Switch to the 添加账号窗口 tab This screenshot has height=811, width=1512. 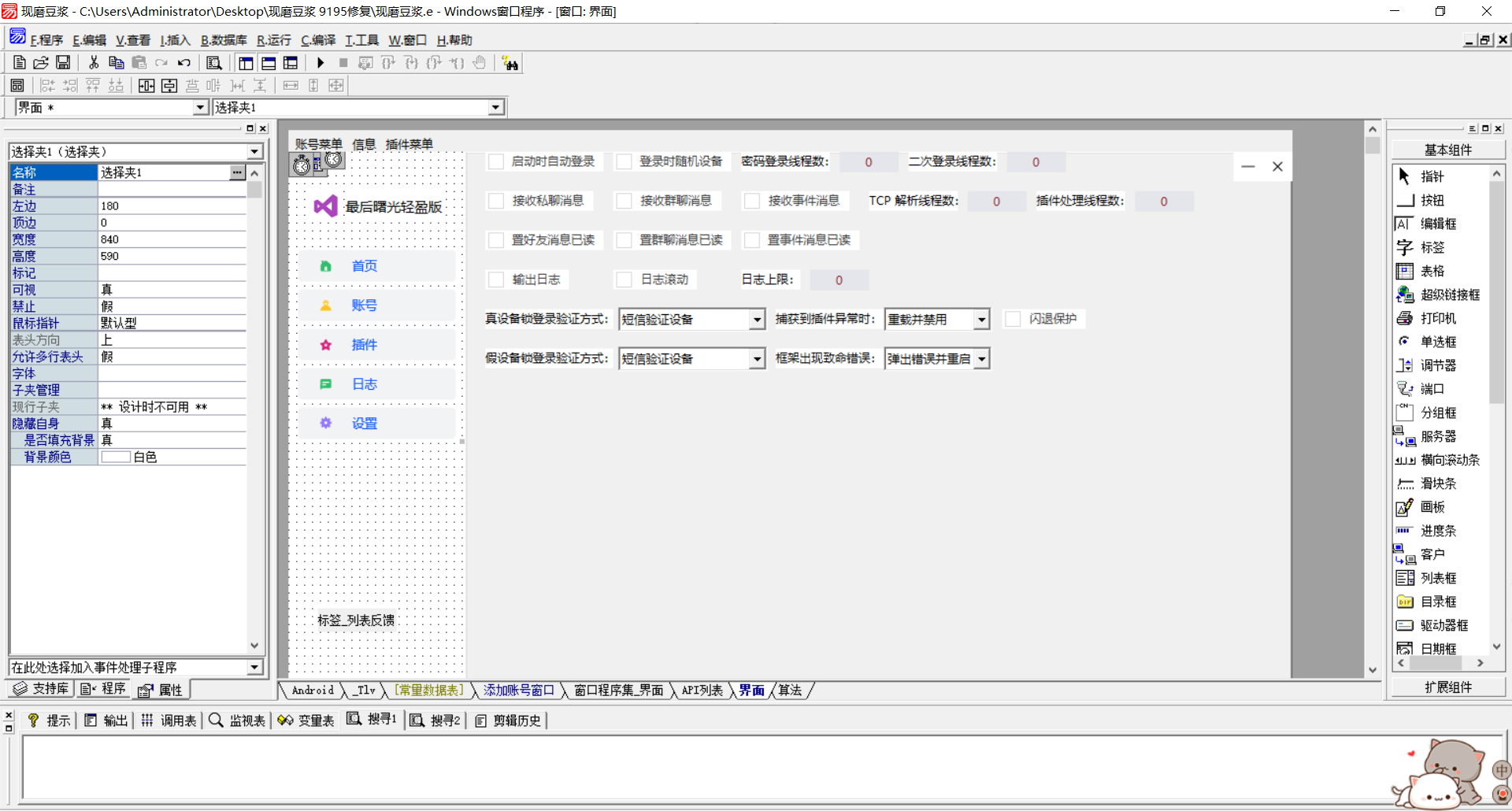[518, 691]
